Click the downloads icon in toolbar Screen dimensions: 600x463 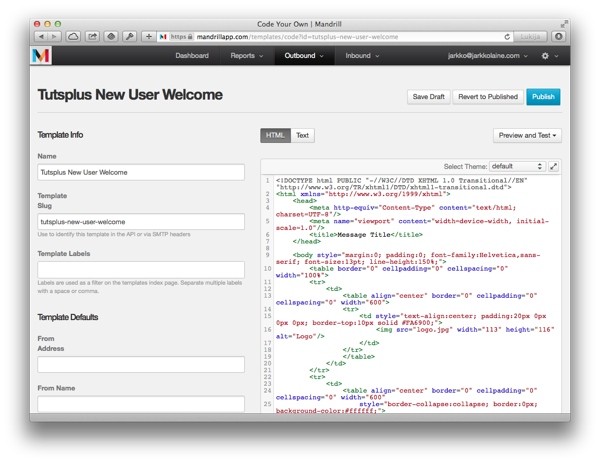(x=558, y=37)
